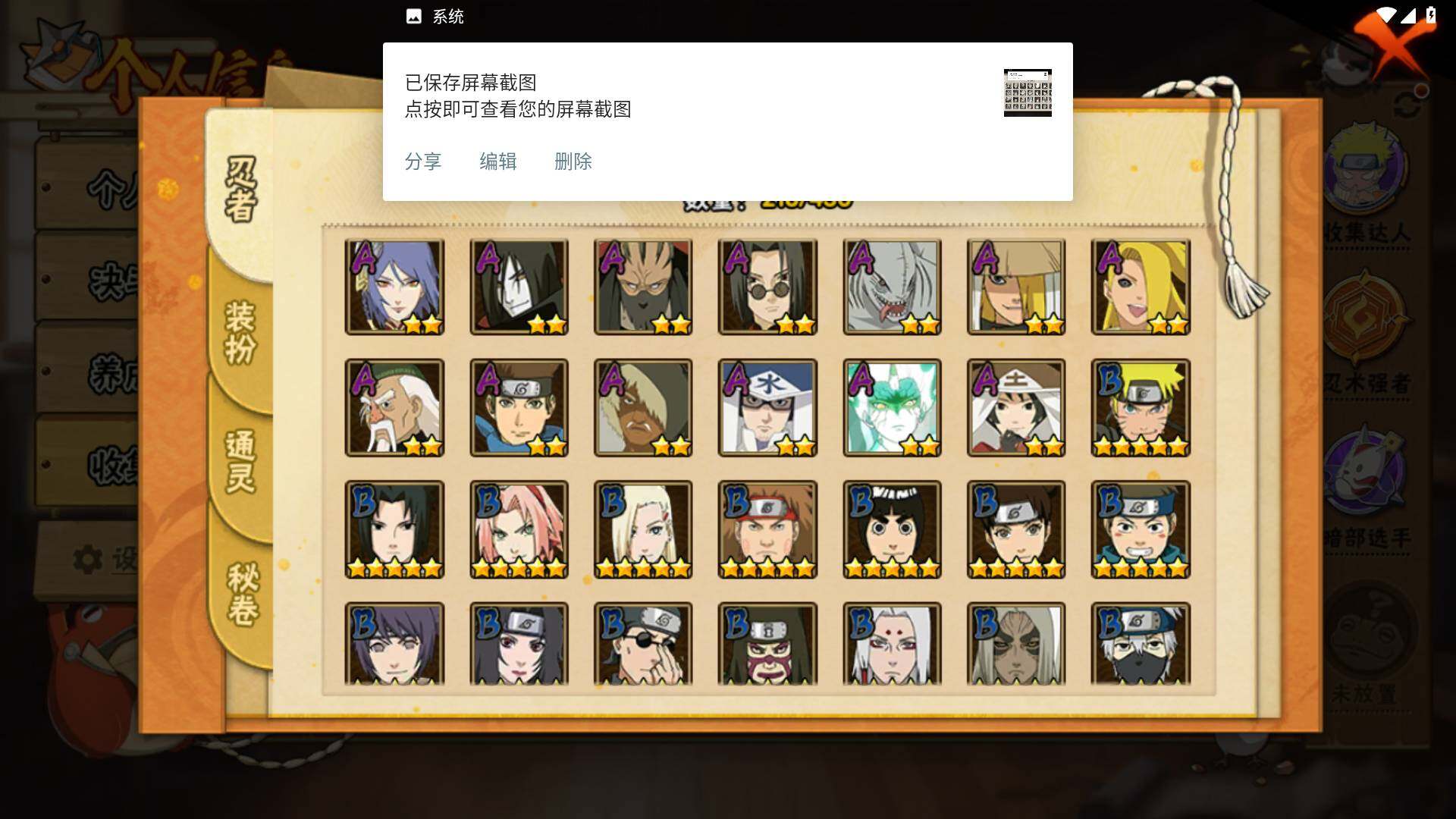
Task: Close the panel with red X
Action: (x=1394, y=42)
